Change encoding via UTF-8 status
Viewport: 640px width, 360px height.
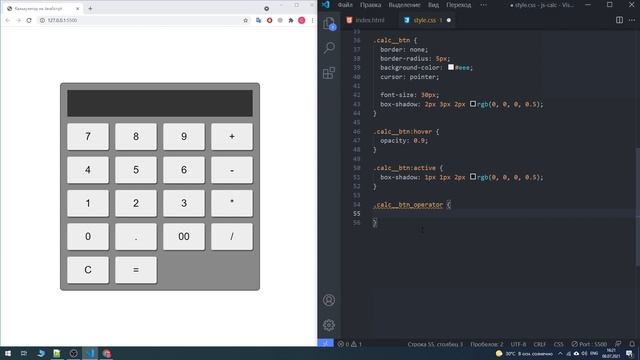coord(518,344)
